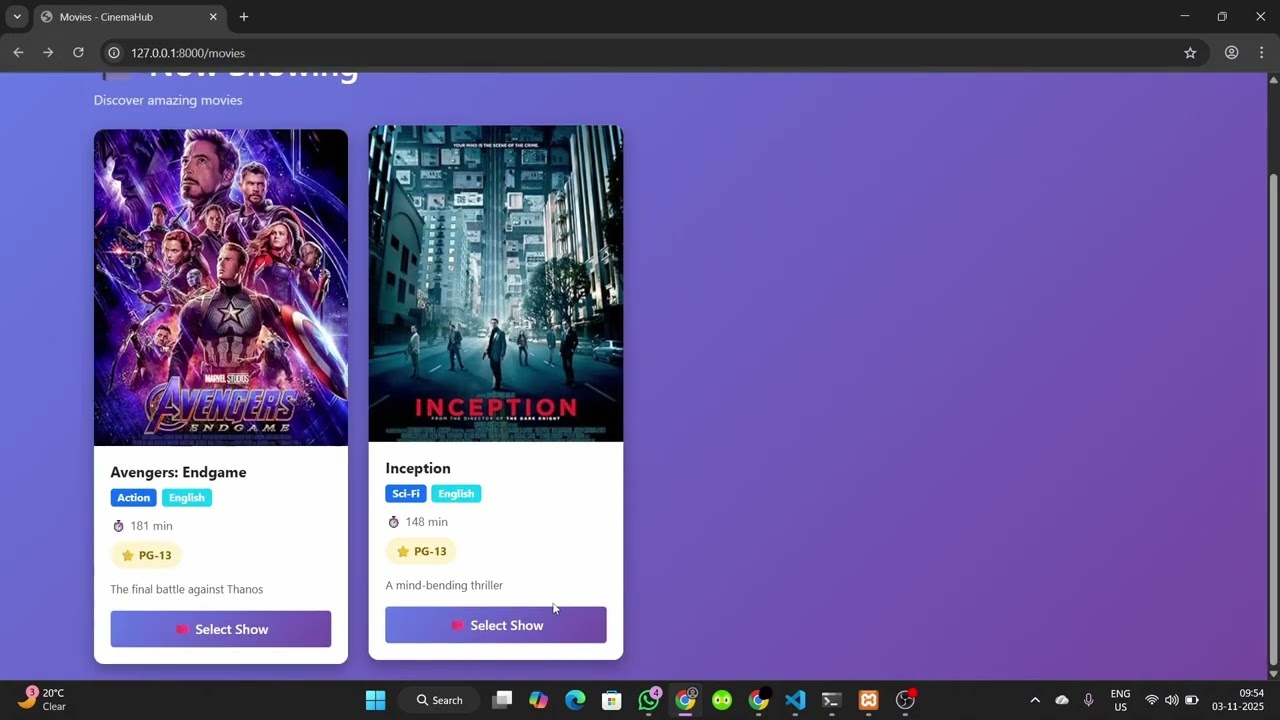1280x720 pixels.
Task: Click the Sci-Fi genre tag
Action: click(x=406, y=494)
